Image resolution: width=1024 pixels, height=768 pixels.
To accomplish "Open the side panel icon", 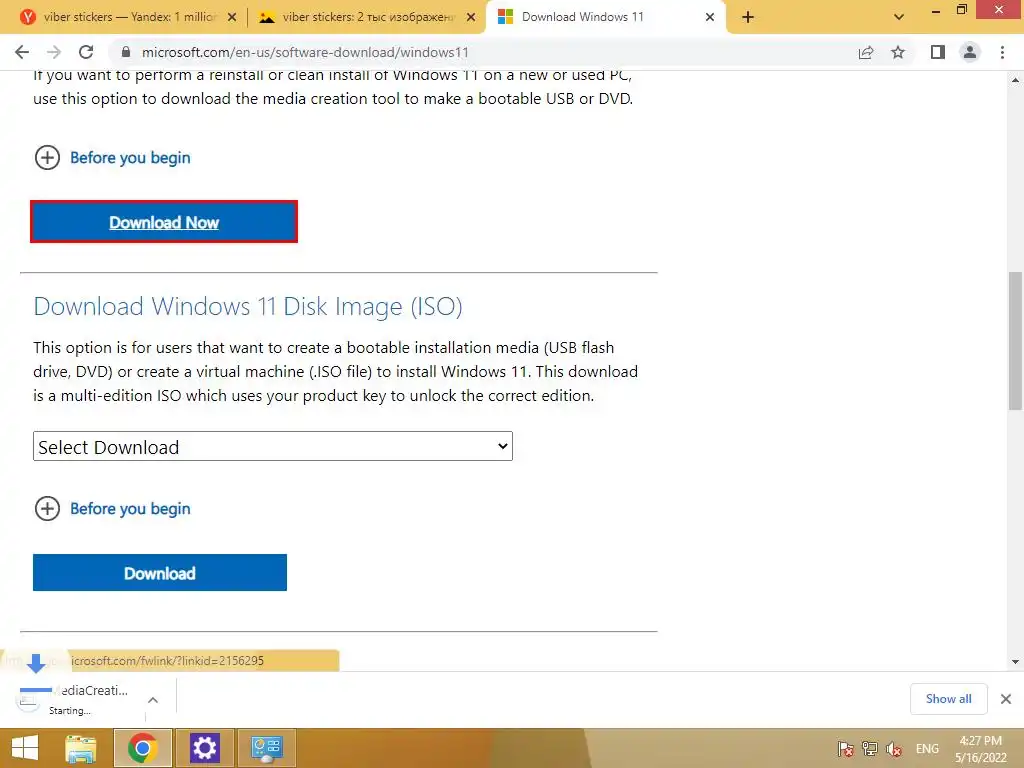I will pyautogui.click(x=938, y=52).
